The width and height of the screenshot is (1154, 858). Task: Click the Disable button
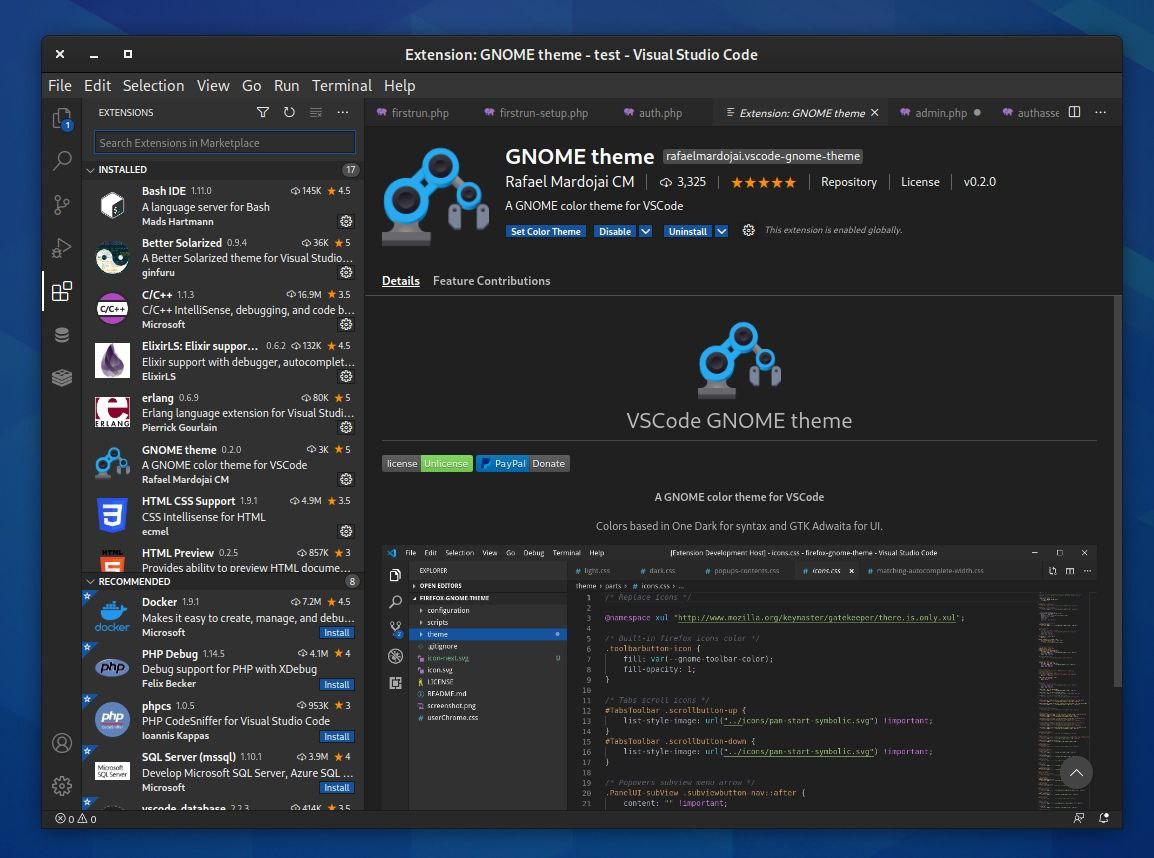[615, 231]
